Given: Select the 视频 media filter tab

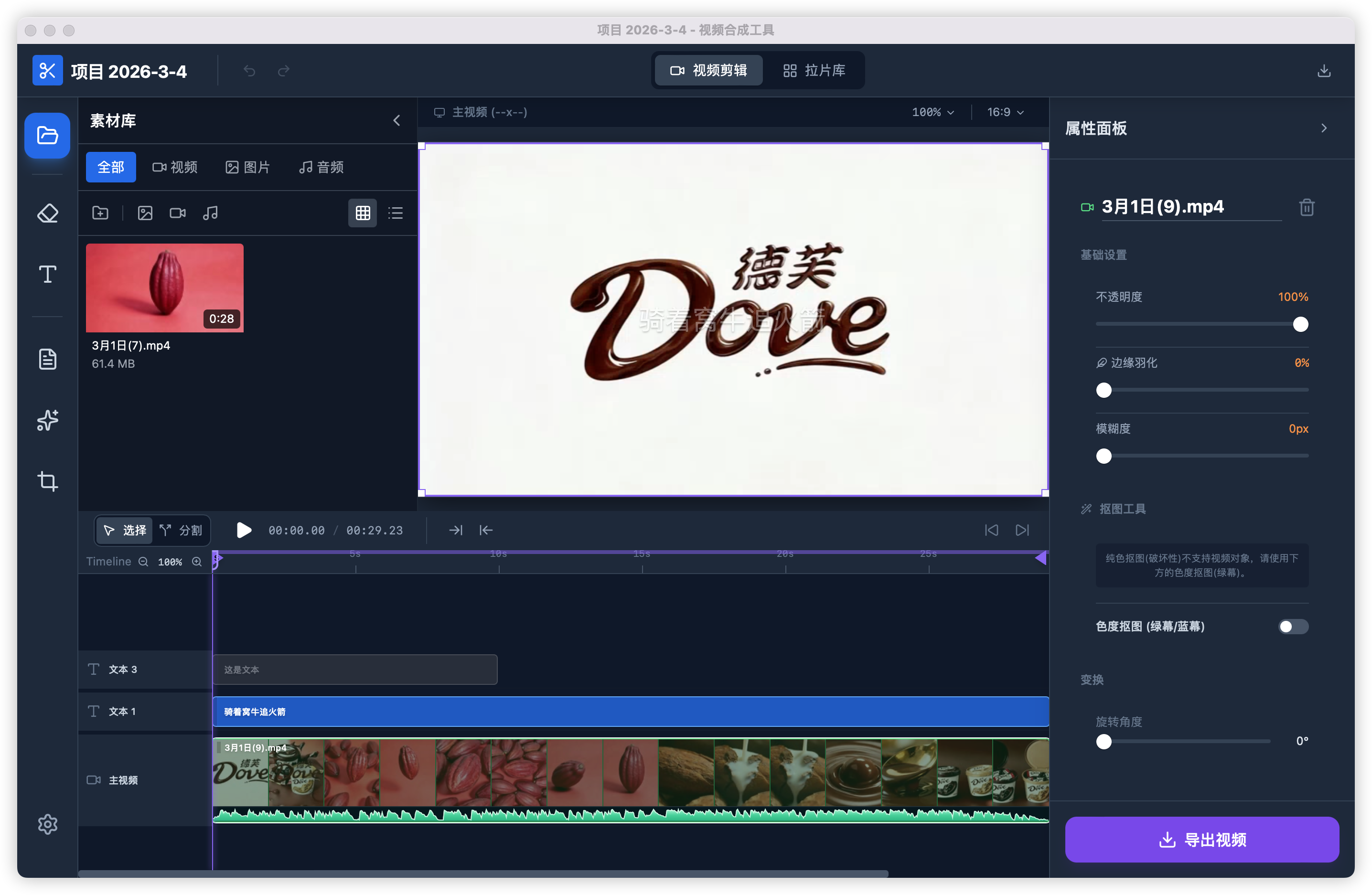Looking at the screenshot, I should (x=175, y=167).
